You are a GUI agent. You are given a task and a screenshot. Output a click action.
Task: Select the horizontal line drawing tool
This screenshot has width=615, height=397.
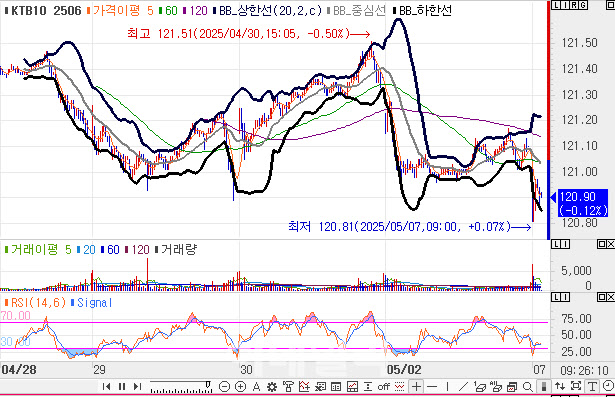pos(432,387)
